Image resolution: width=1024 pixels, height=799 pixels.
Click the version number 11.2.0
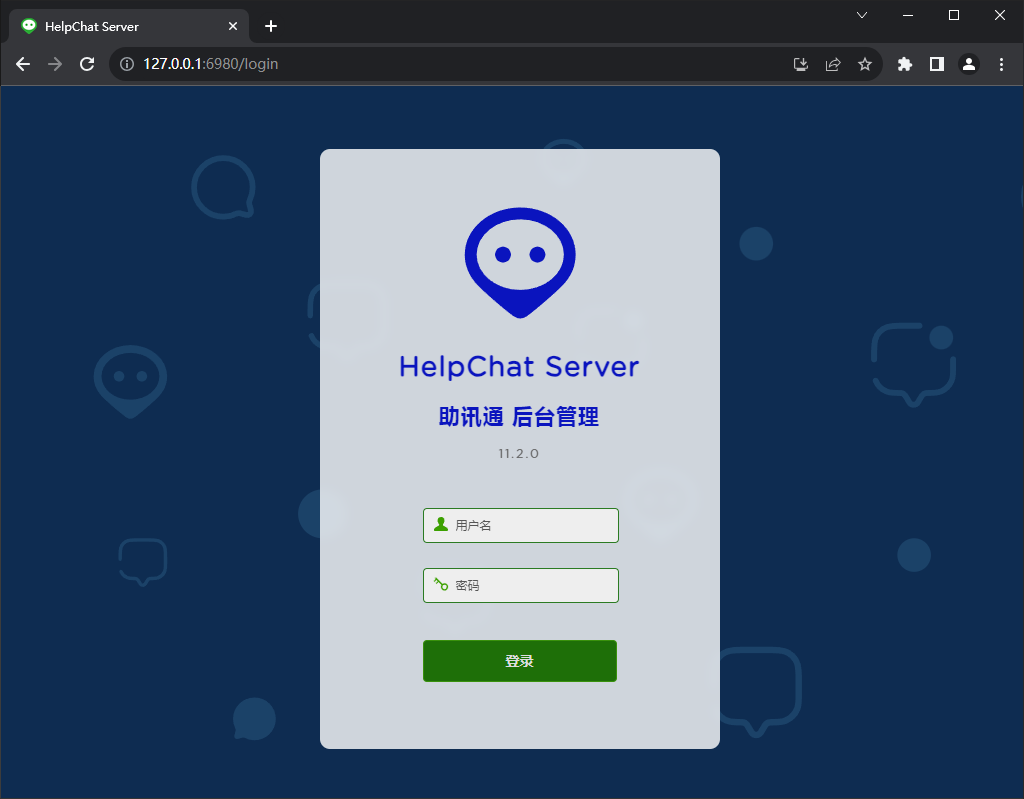pyautogui.click(x=519, y=453)
